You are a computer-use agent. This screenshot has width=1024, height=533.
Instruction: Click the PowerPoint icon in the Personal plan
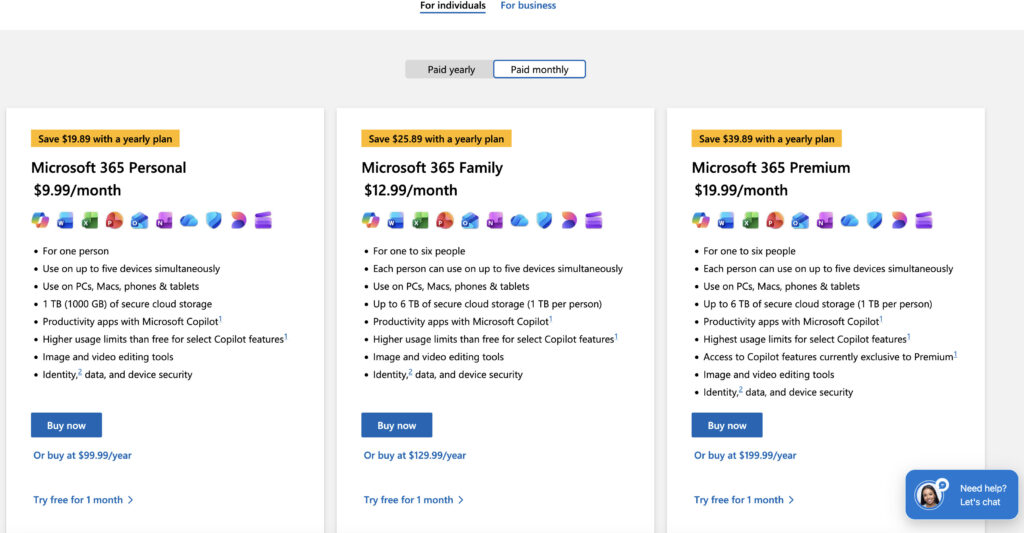click(114, 220)
